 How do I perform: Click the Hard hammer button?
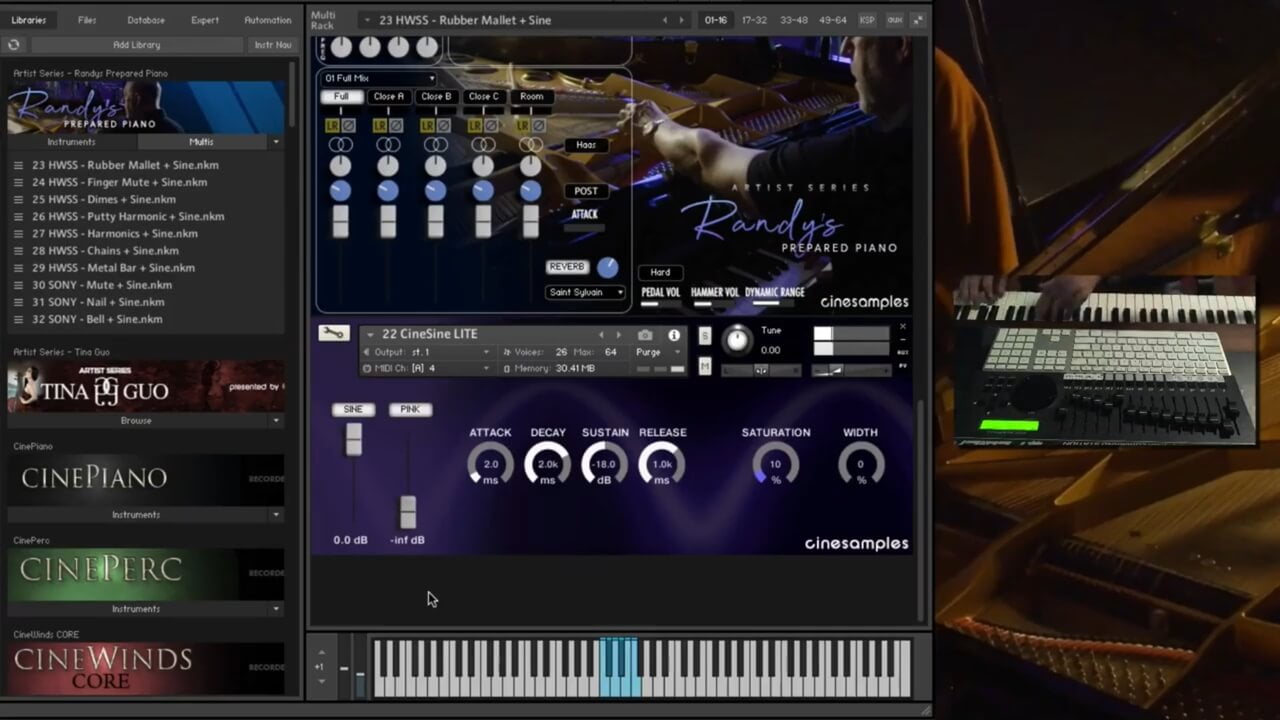coord(660,272)
